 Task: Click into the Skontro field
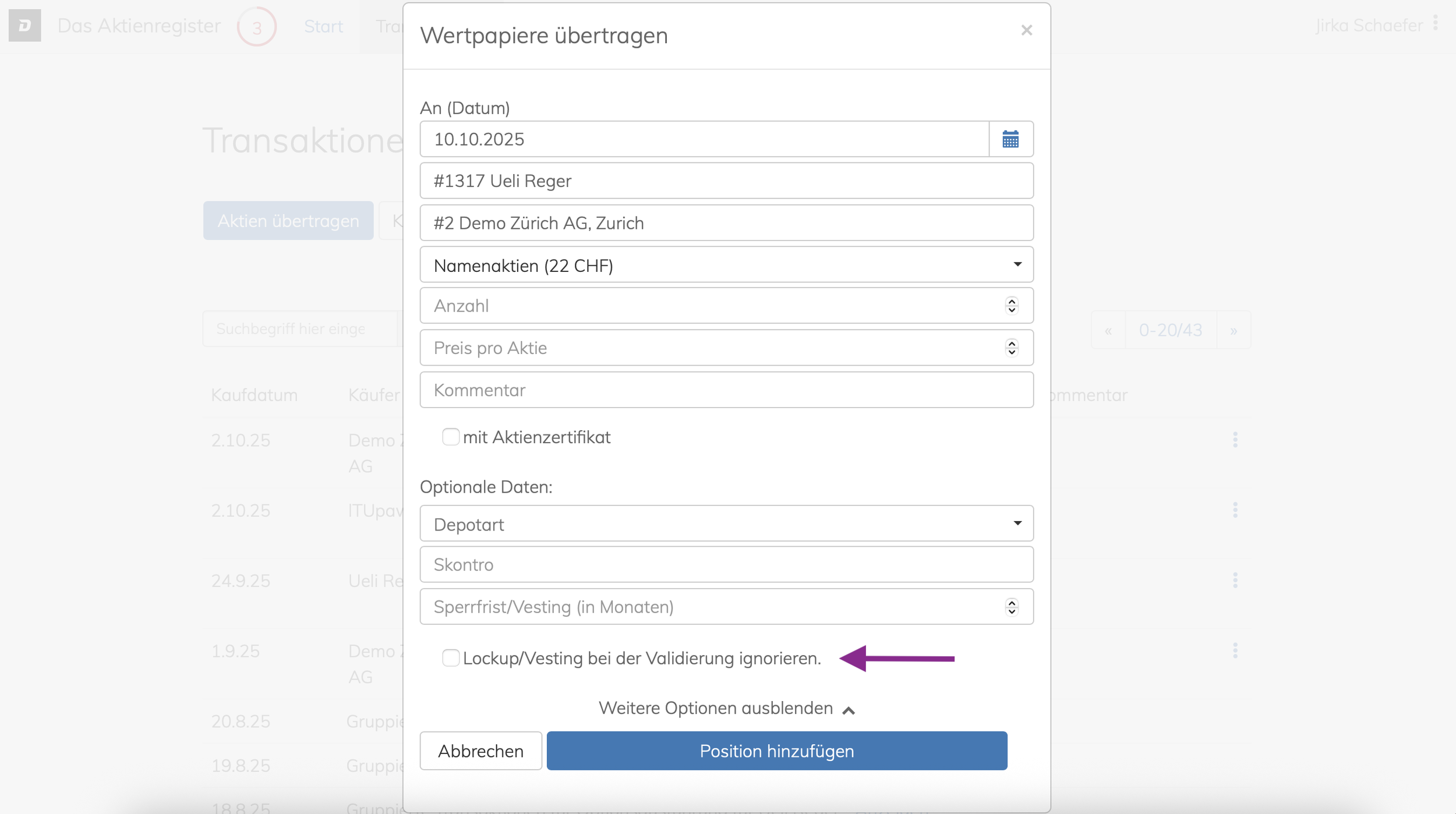[726, 565]
